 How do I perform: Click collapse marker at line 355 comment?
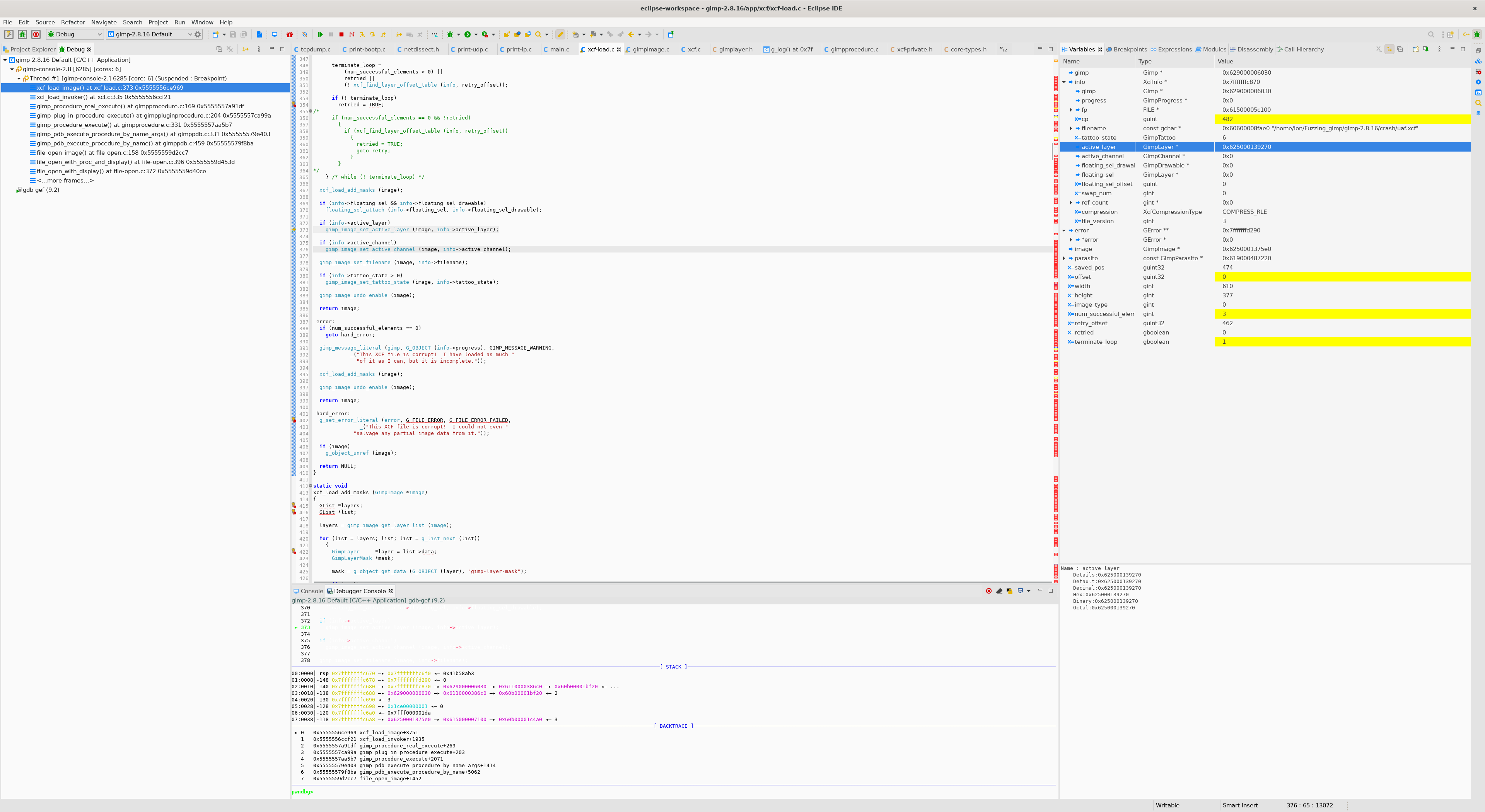(310, 111)
